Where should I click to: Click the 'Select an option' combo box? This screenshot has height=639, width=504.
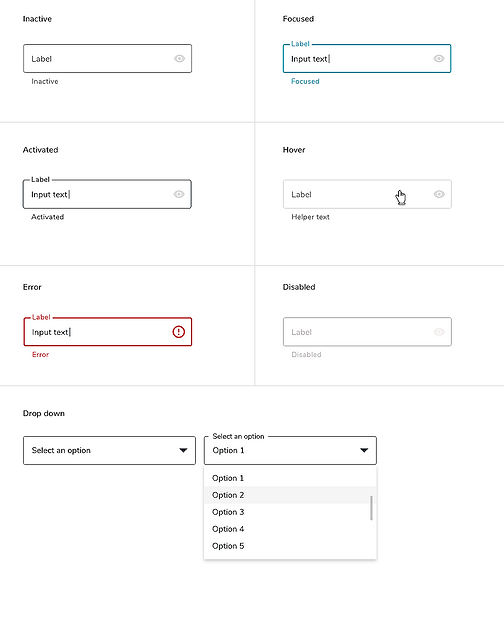pos(109,450)
